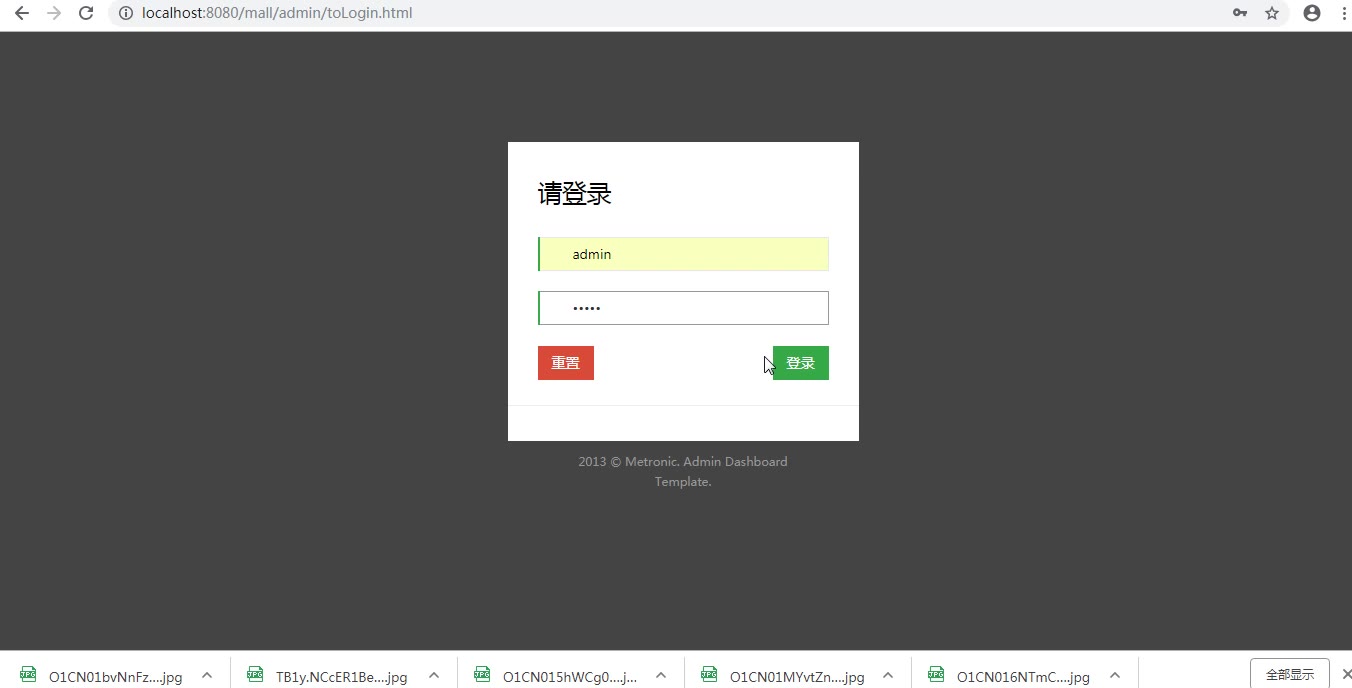Viewport: 1352px width, 688px height.
Task: Open downloaded file O1CN01bvNnFz jpg
Action: click(116, 677)
